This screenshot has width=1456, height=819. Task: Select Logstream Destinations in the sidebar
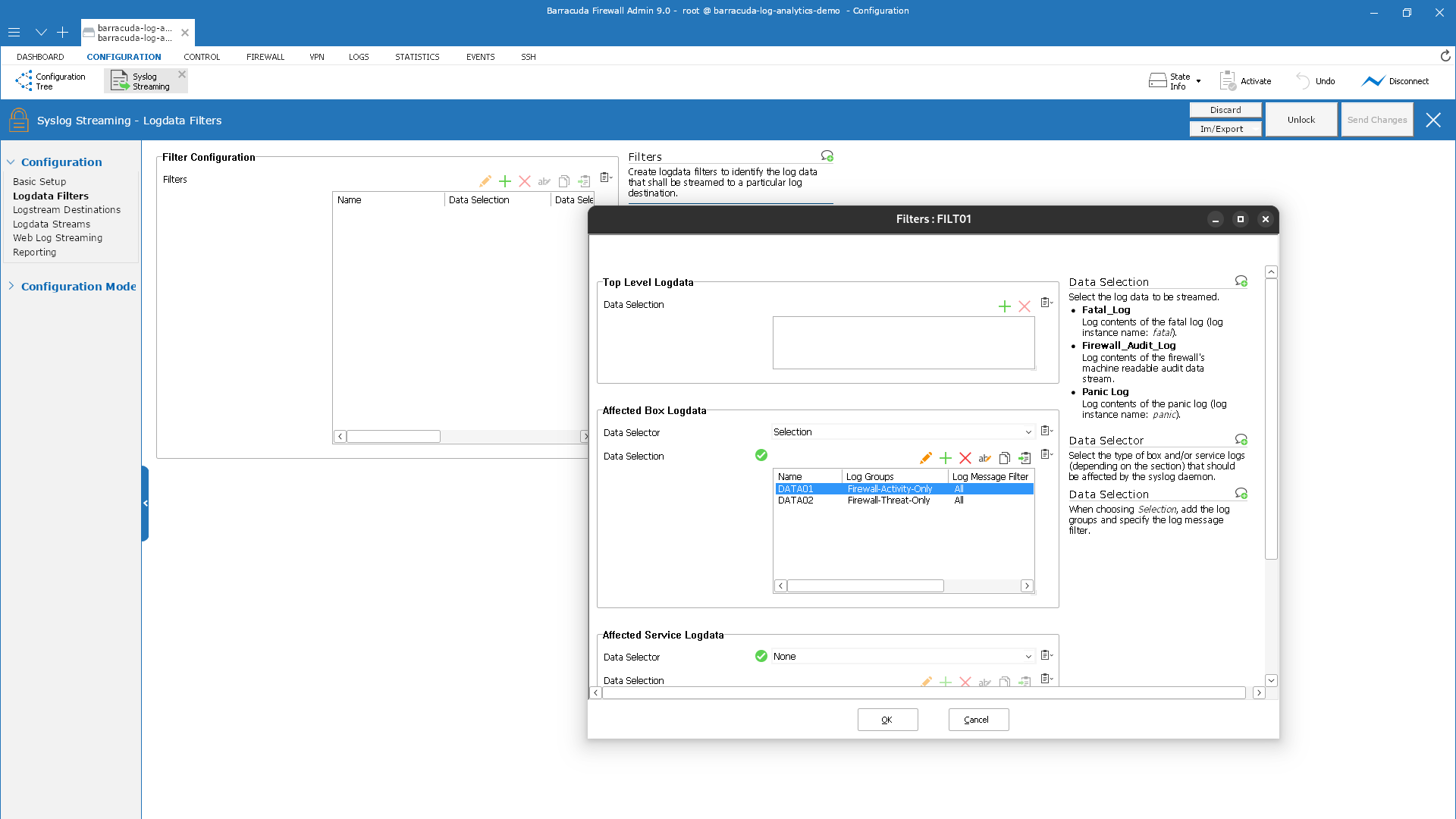[x=67, y=210]
